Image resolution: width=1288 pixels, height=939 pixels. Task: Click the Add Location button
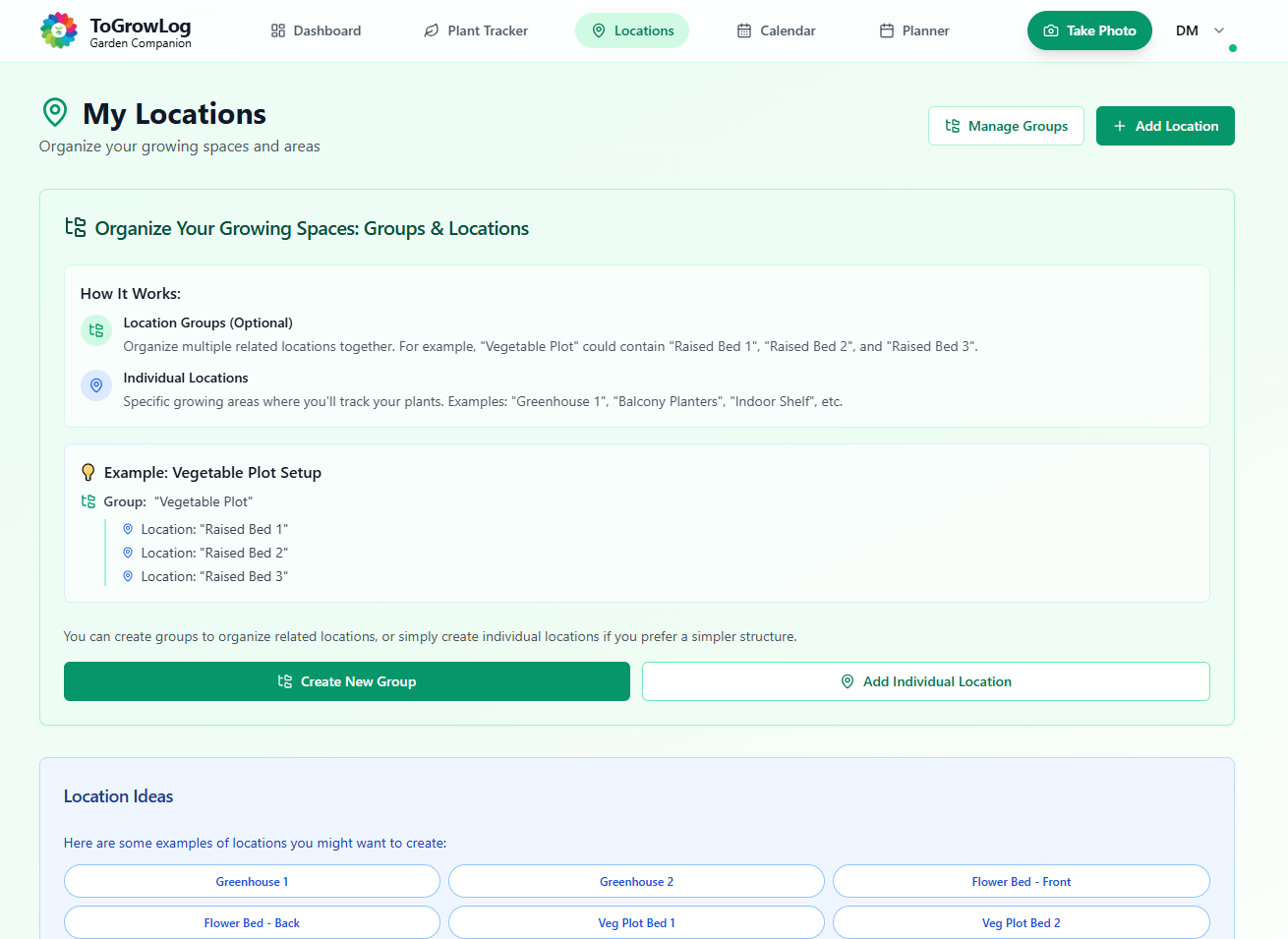coord(1165,126)
